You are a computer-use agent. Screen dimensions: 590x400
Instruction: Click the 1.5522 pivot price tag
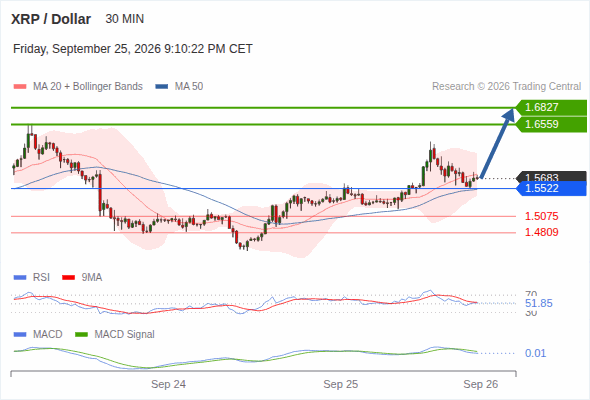pyautogui.click(x=552, y=189)
